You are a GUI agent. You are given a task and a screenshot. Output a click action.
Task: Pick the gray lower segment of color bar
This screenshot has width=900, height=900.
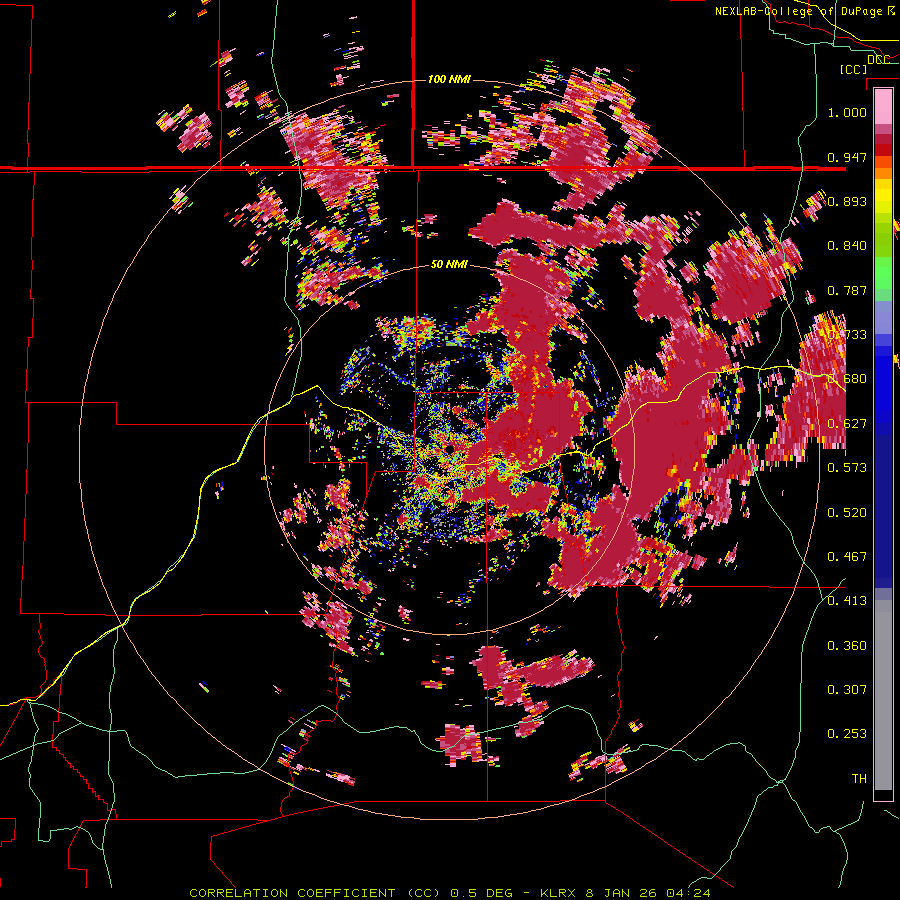883,695
